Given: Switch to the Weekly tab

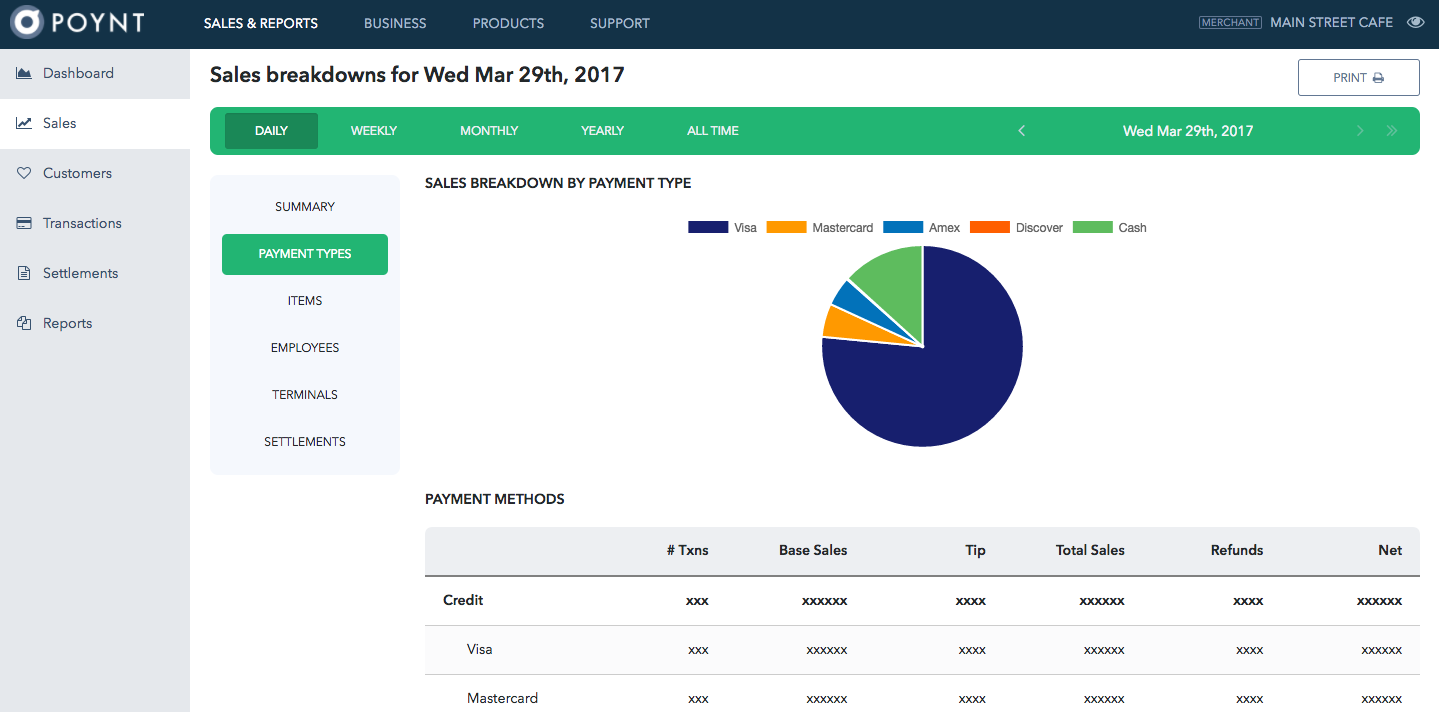Looking at the screenshot, I should (374, 131).
